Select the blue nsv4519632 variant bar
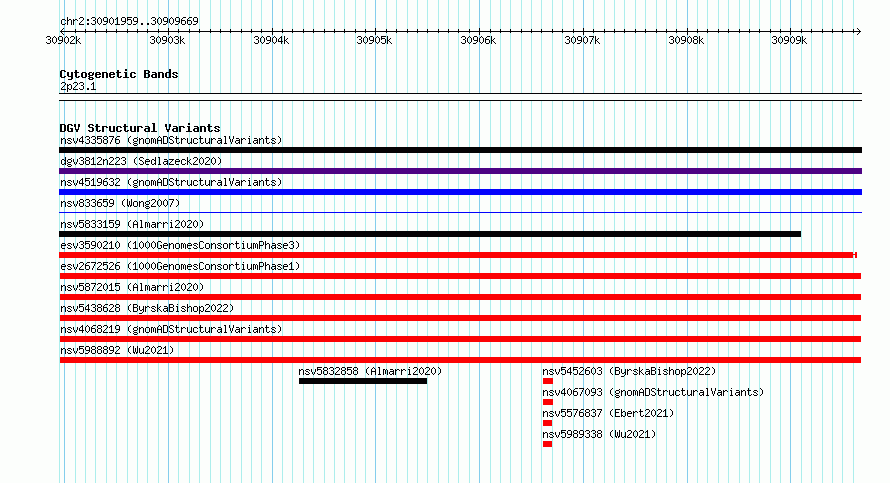 click(x=460, y=192)
